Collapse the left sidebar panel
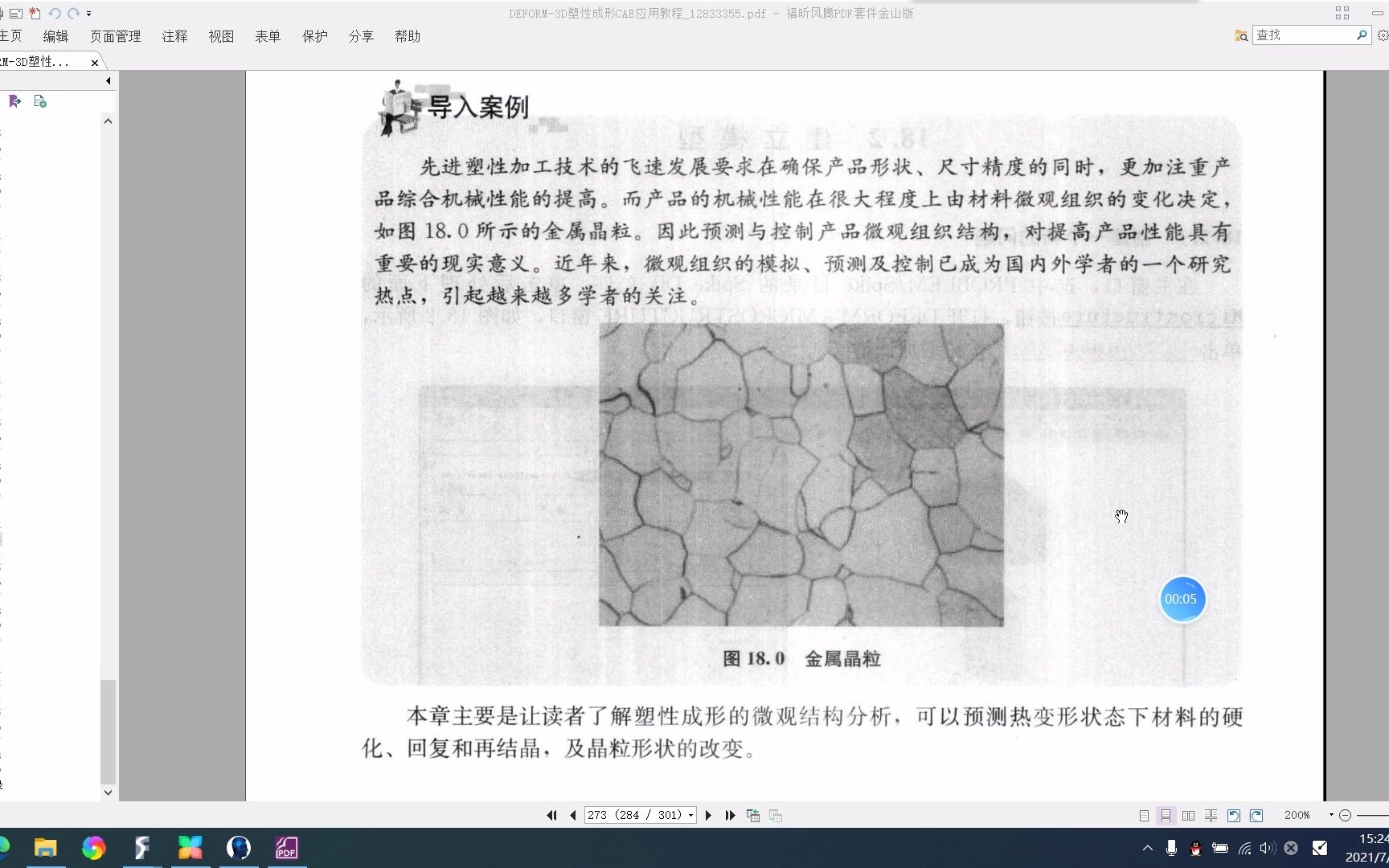1389x868 pixels. 109,80
